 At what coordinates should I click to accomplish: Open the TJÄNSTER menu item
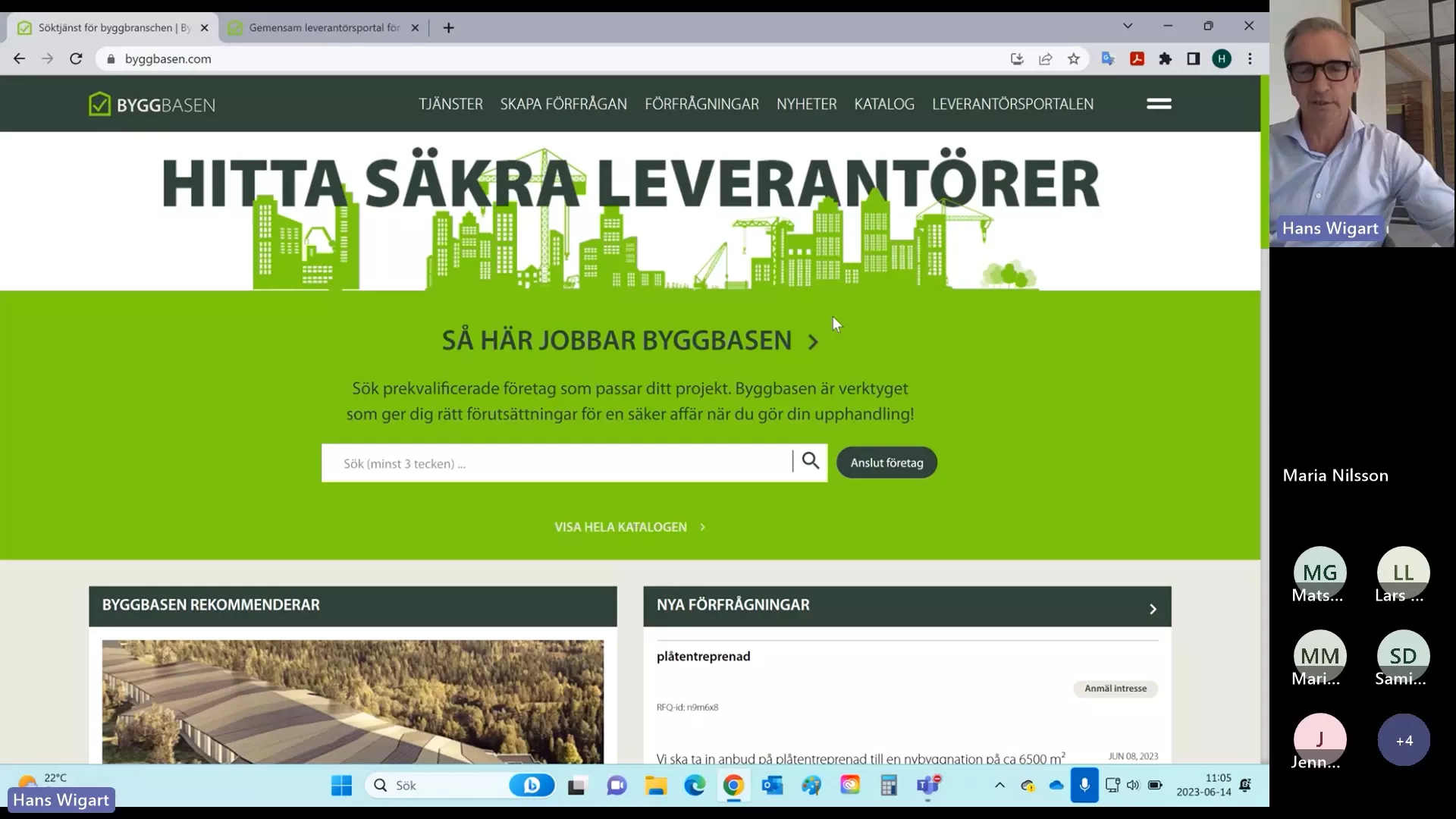coord(450,104)
